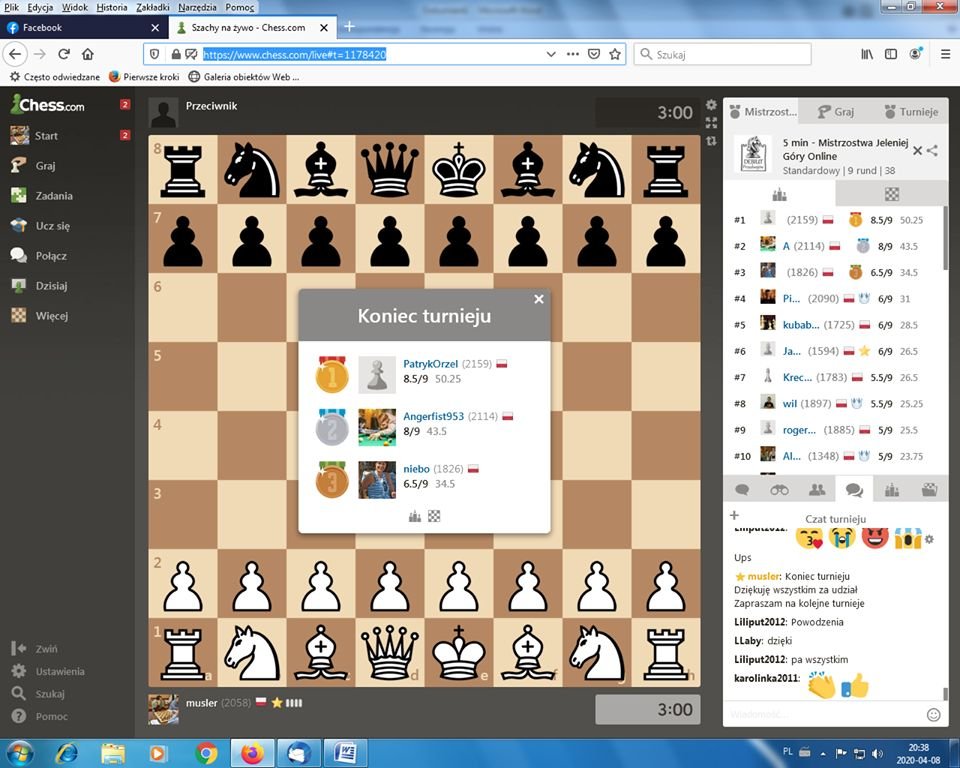Open friends people tab
Screen dimensions: 960x768
point(817,490)
